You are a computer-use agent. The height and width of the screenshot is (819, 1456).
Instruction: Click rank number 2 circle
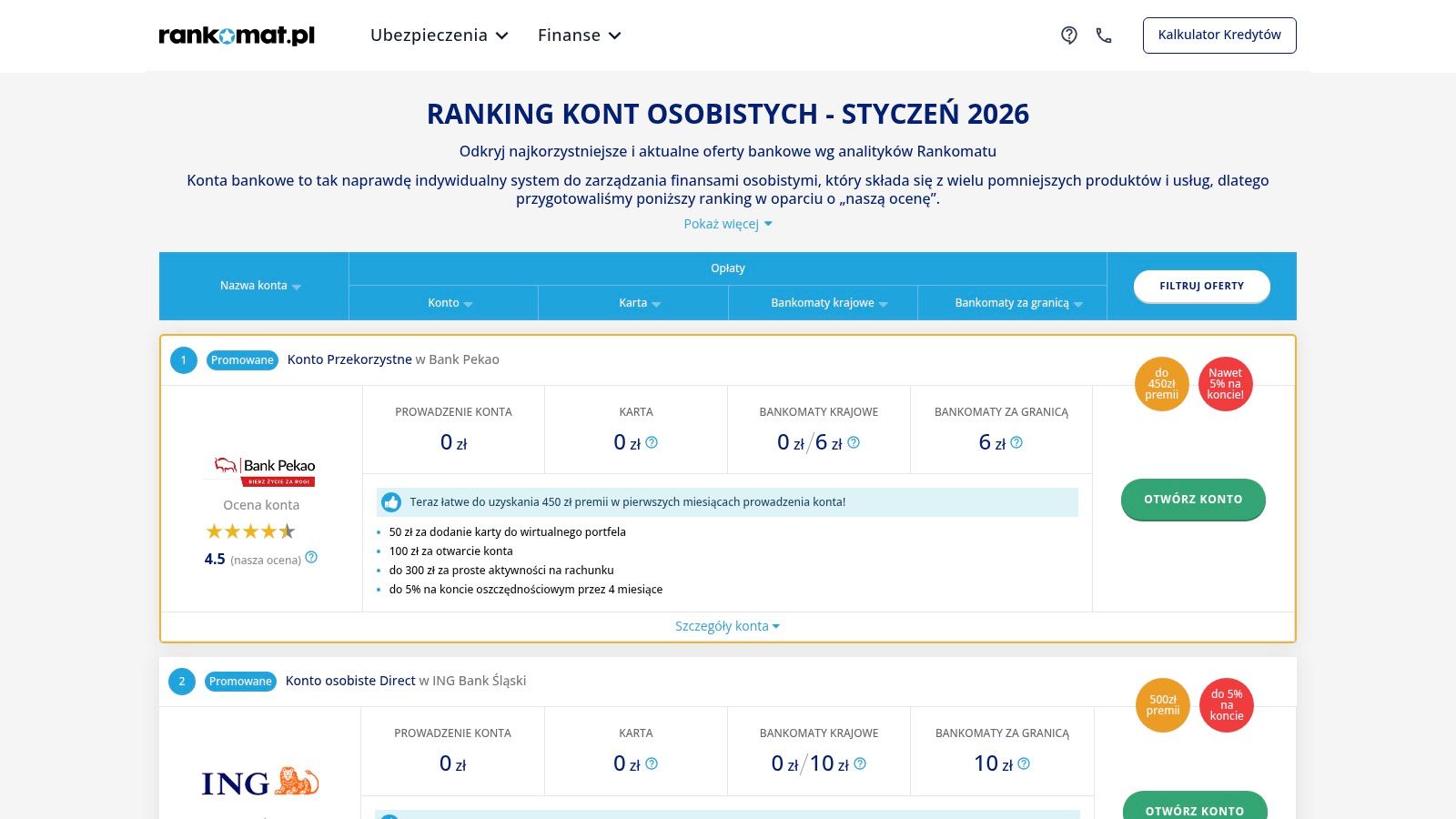(x=182, y=682)
